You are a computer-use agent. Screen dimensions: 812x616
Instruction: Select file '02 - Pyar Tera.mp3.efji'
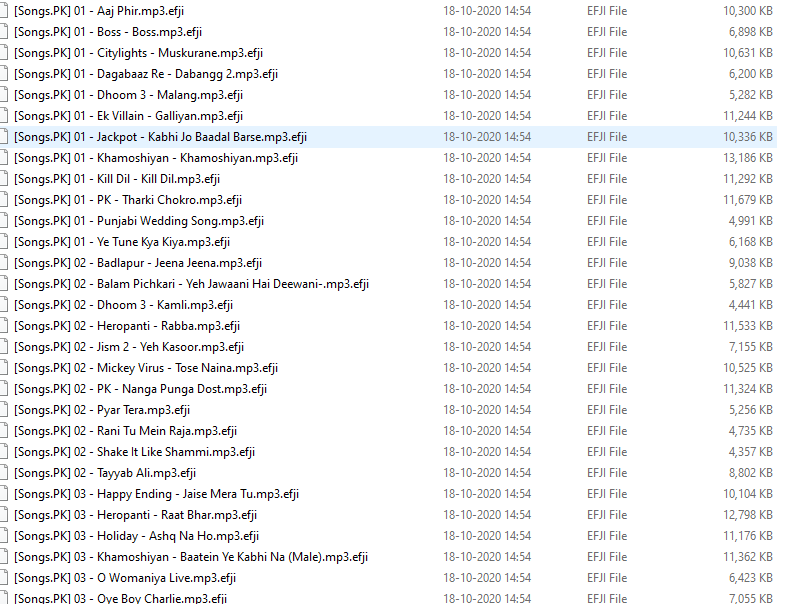click(102, 410)
